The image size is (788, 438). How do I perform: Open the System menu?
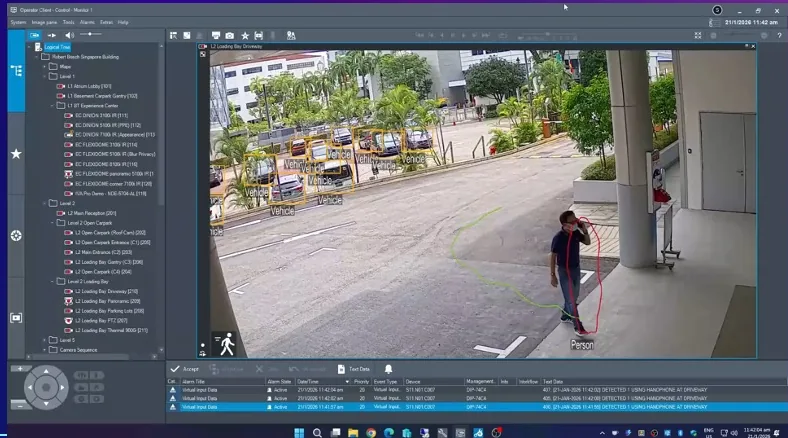18,22
